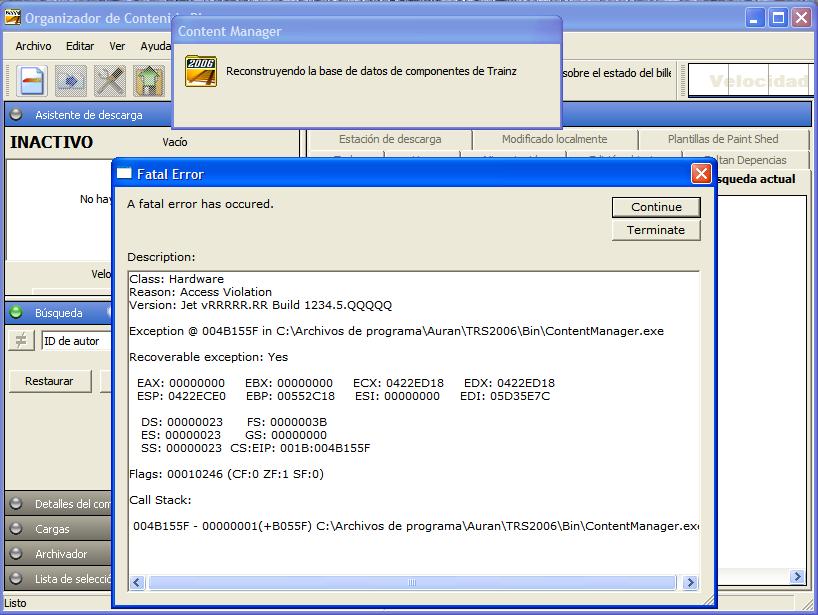818x615 pixels.
Task: Click the green upload icon in the toolbar
Action: click(147, 80)
